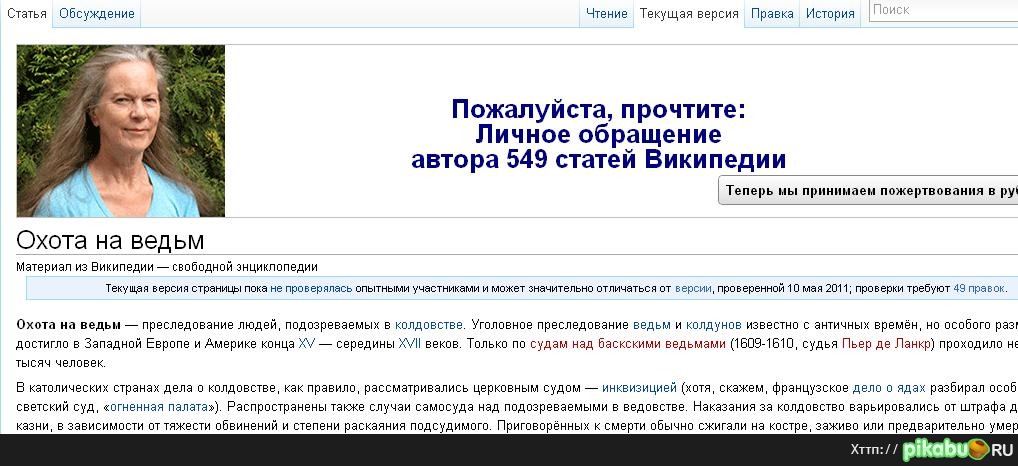
Task: Switch to the Обсуждение tab
Action: click(x=97, y=14)
